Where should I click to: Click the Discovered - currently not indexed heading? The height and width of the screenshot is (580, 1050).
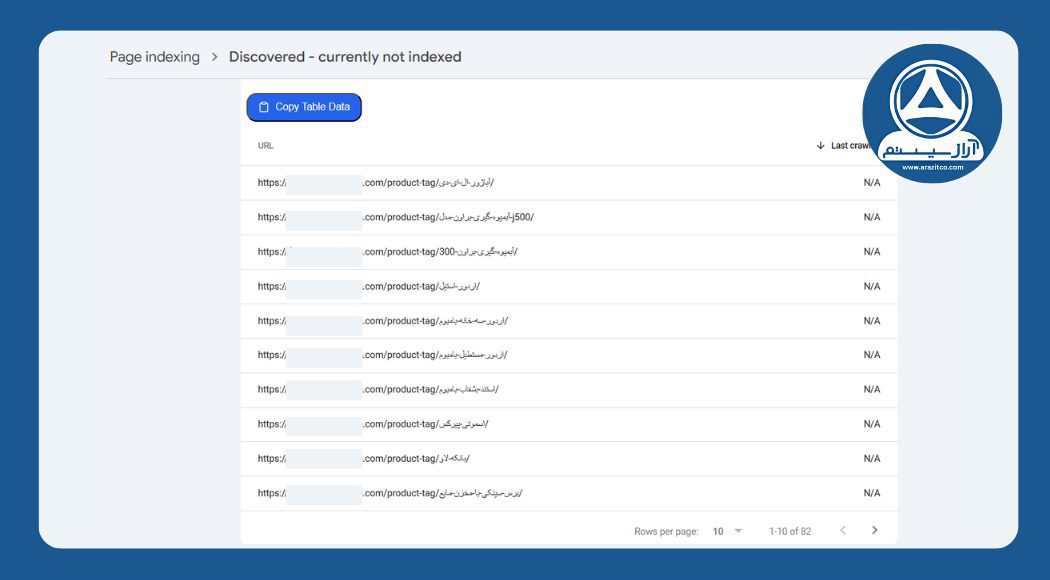[x=344, y=56]
